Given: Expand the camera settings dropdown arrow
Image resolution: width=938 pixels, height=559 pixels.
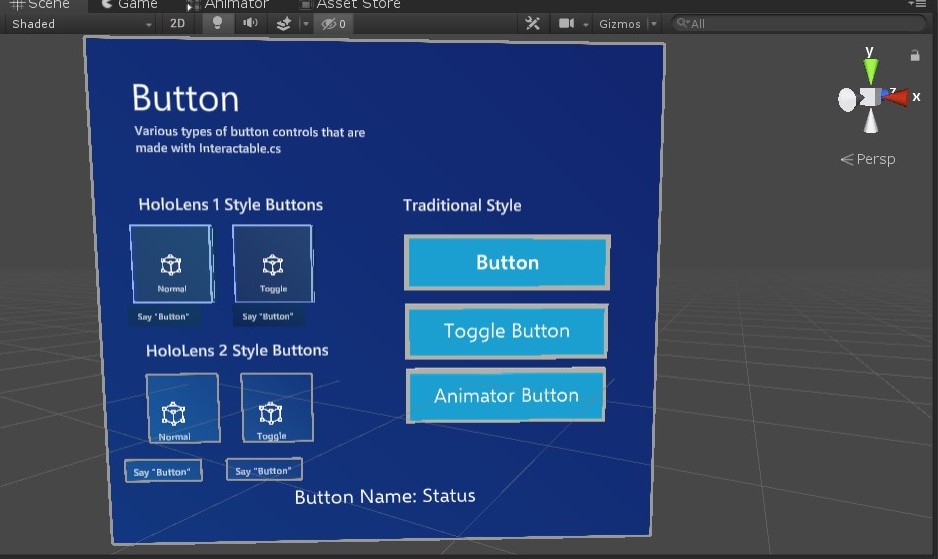Looking at the screenshot, I should coord(586,25).
